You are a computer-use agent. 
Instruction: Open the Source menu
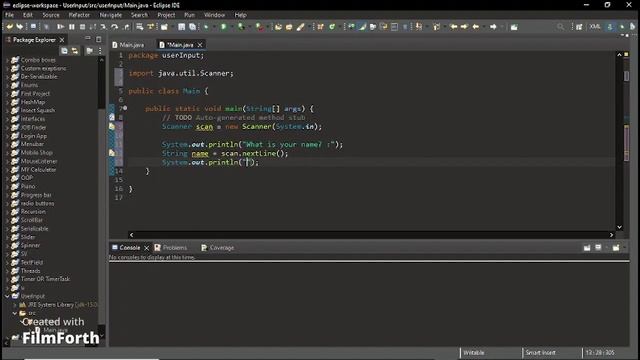pos(51,15)
